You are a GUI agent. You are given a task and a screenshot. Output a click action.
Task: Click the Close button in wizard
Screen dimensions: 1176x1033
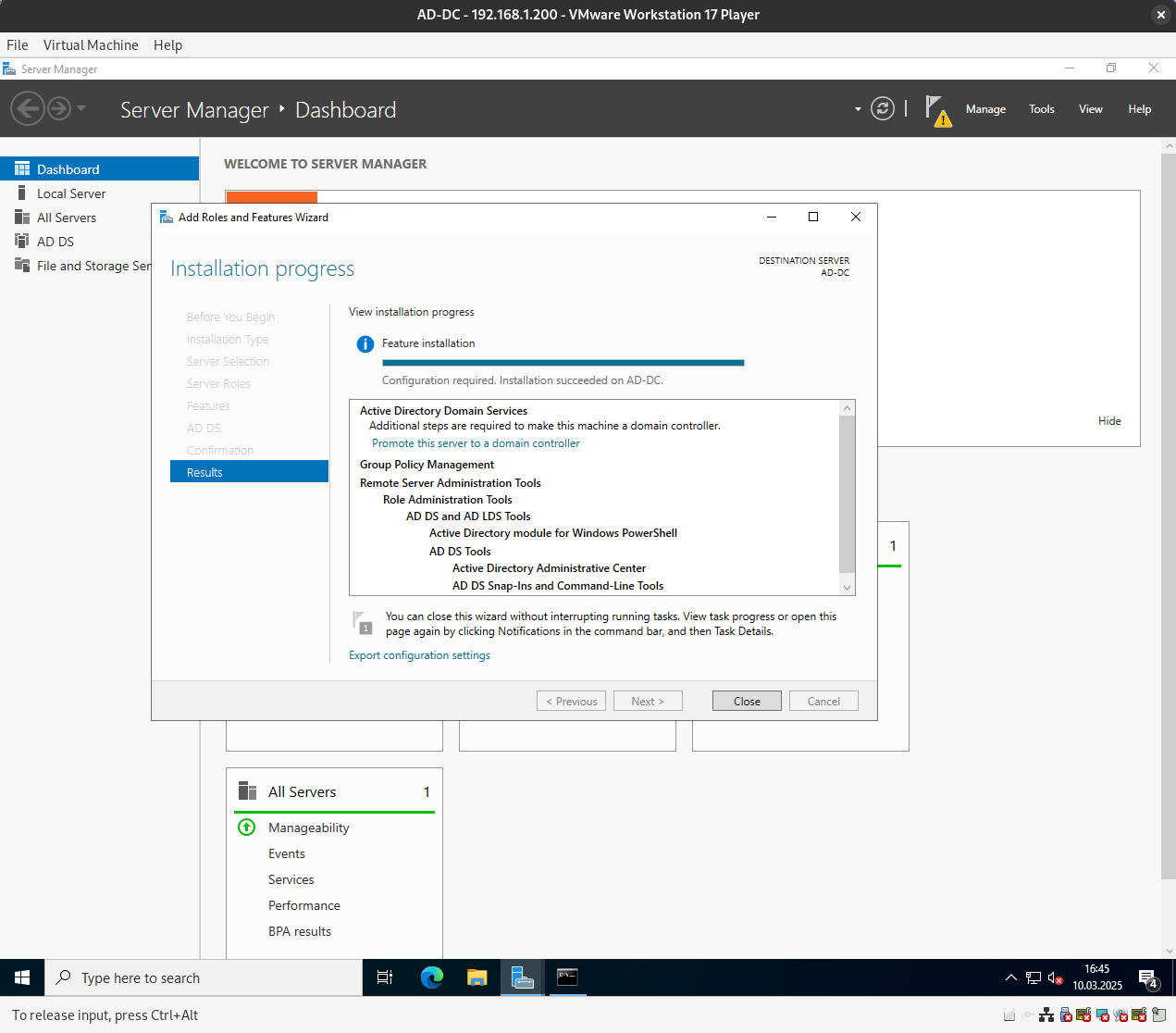click(746, 701)
